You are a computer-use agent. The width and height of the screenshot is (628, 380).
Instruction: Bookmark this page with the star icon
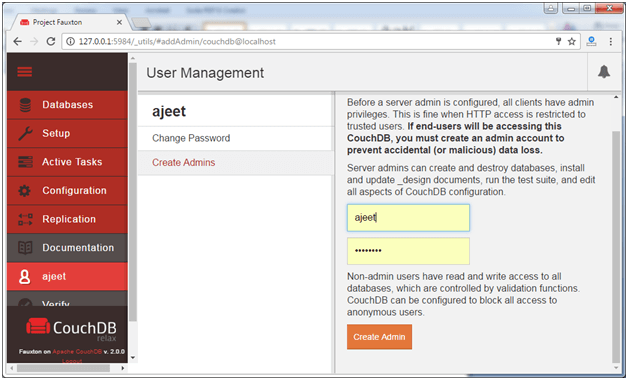pos(572,41)
